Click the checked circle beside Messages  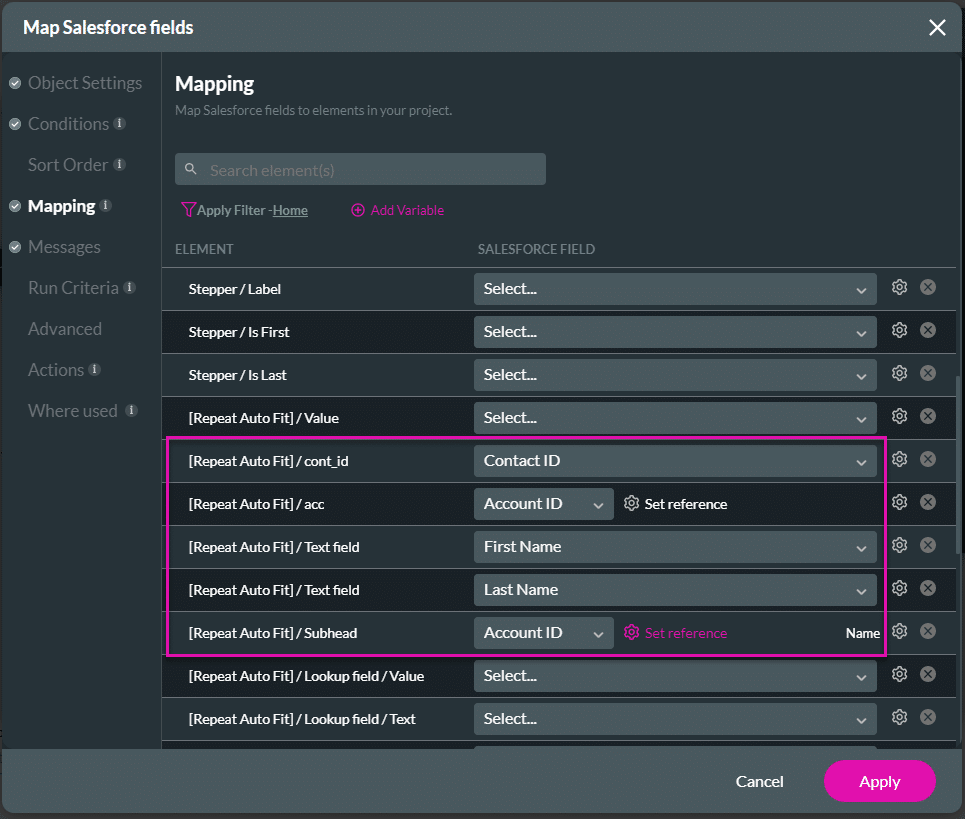14,246
